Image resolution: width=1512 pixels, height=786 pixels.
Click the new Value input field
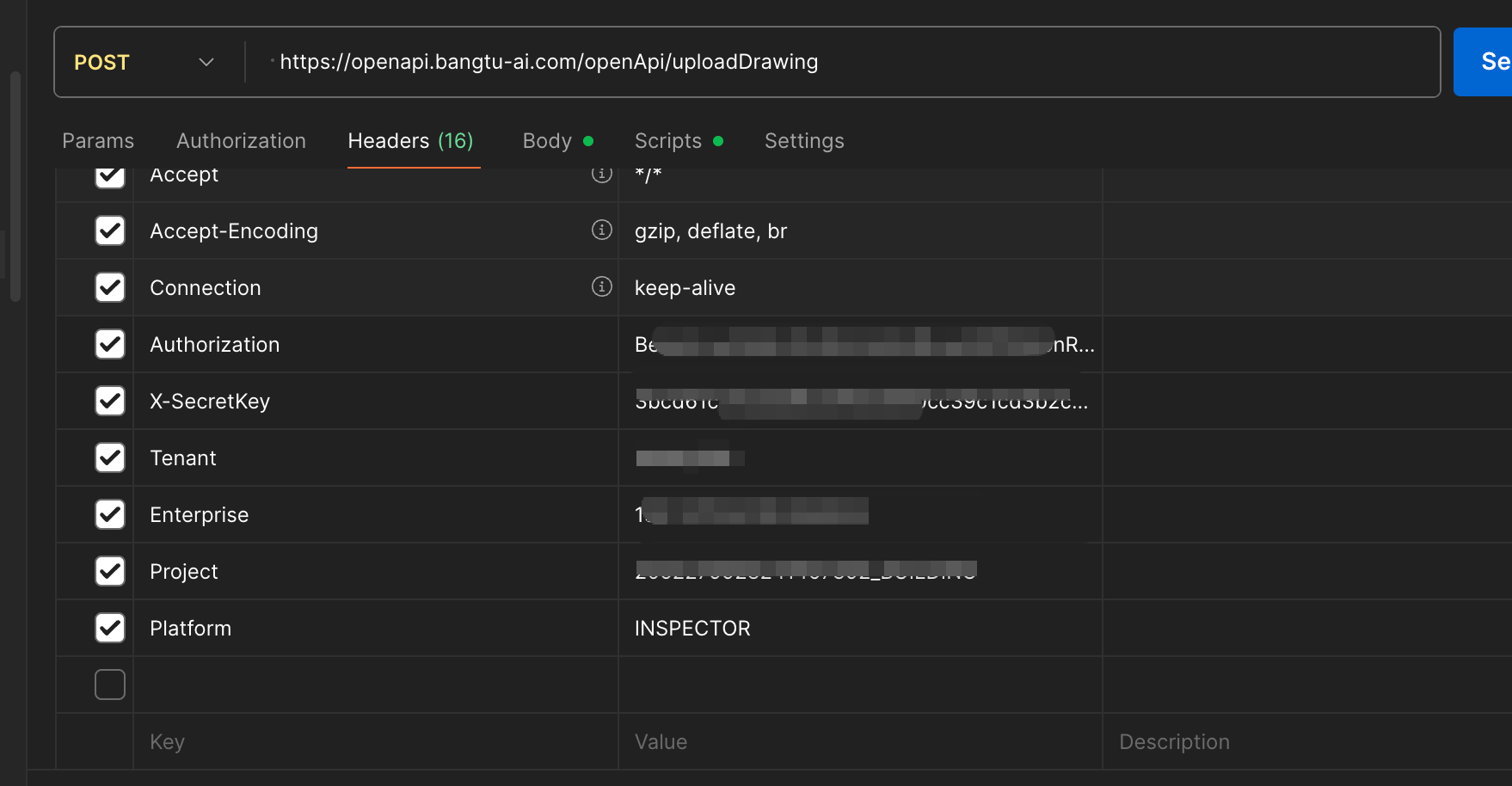860,742
